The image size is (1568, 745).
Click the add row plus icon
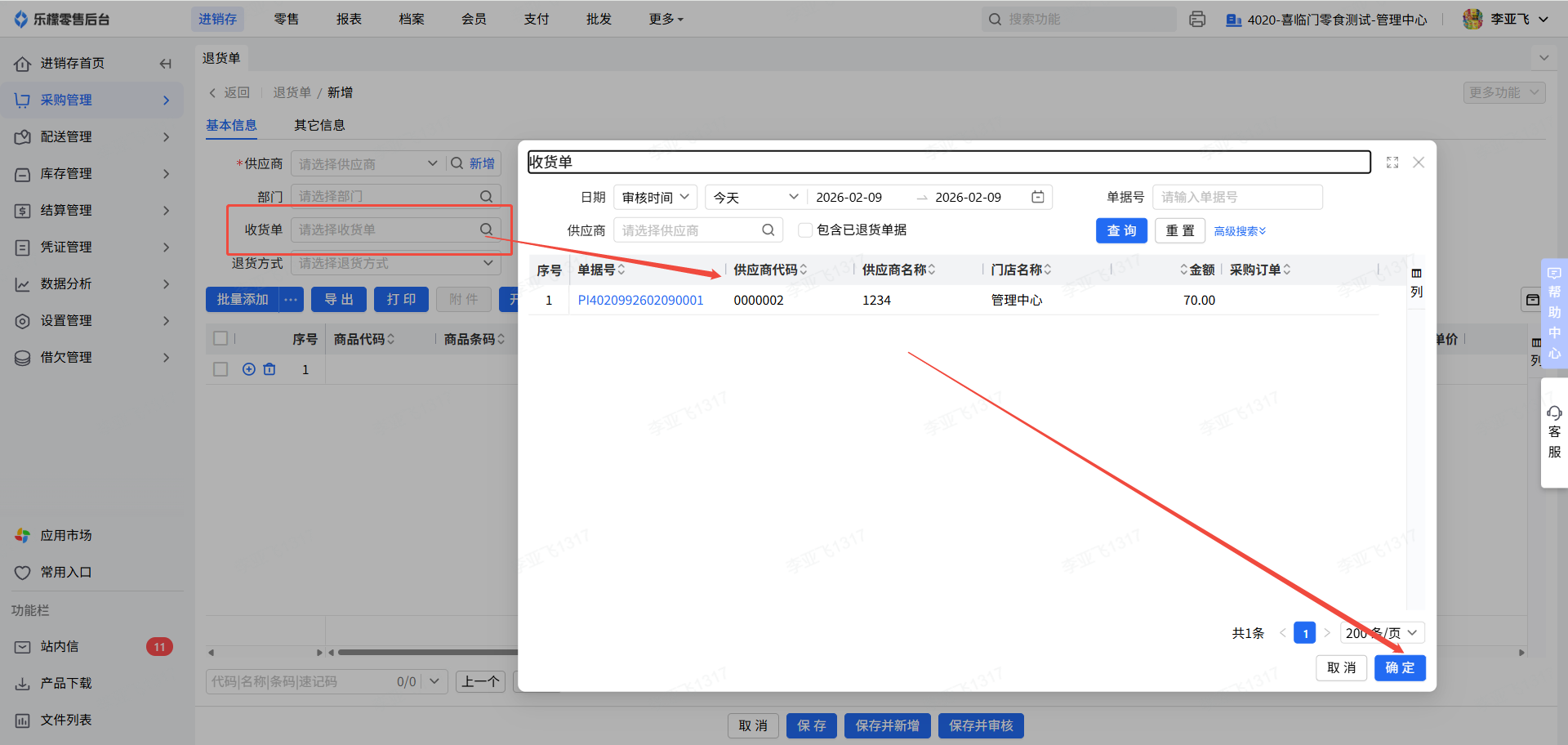click(x=249, y=369)
